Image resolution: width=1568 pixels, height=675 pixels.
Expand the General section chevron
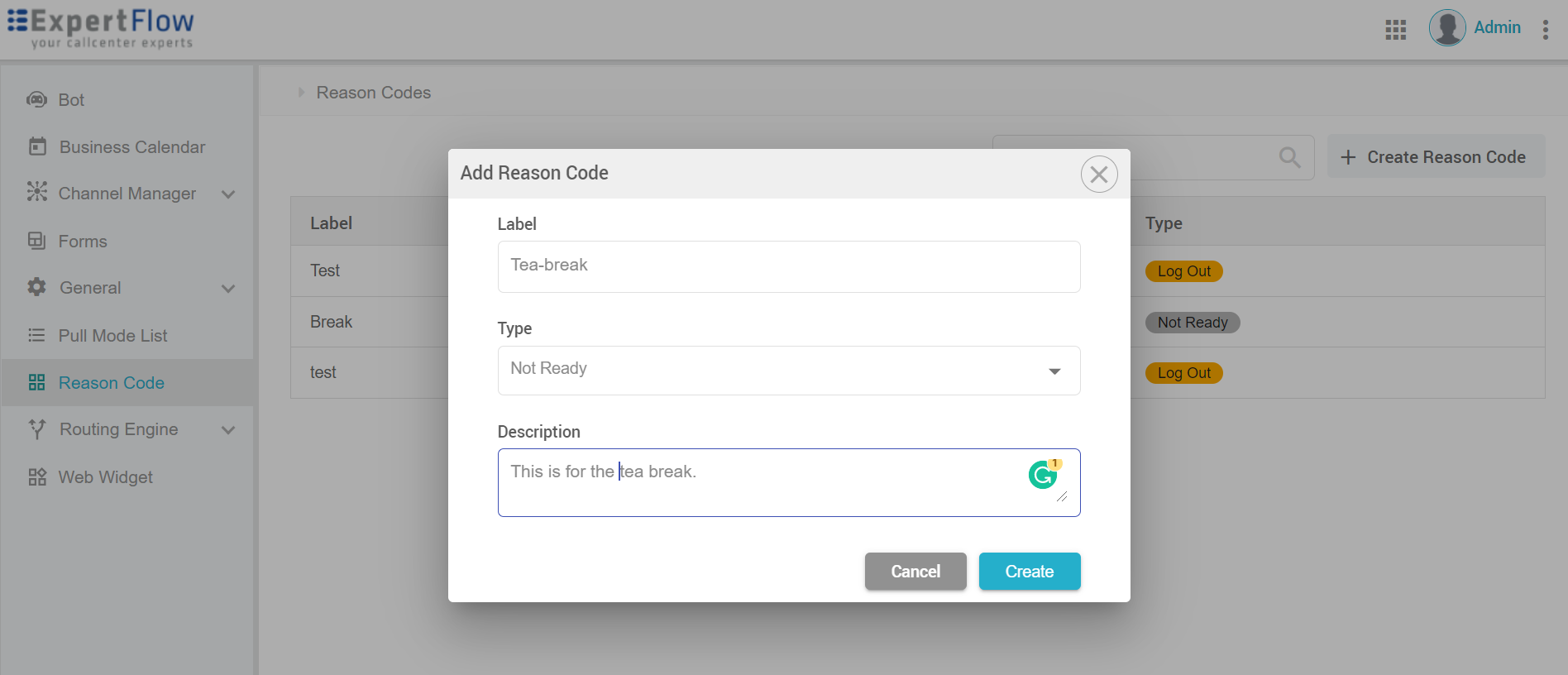228,289
